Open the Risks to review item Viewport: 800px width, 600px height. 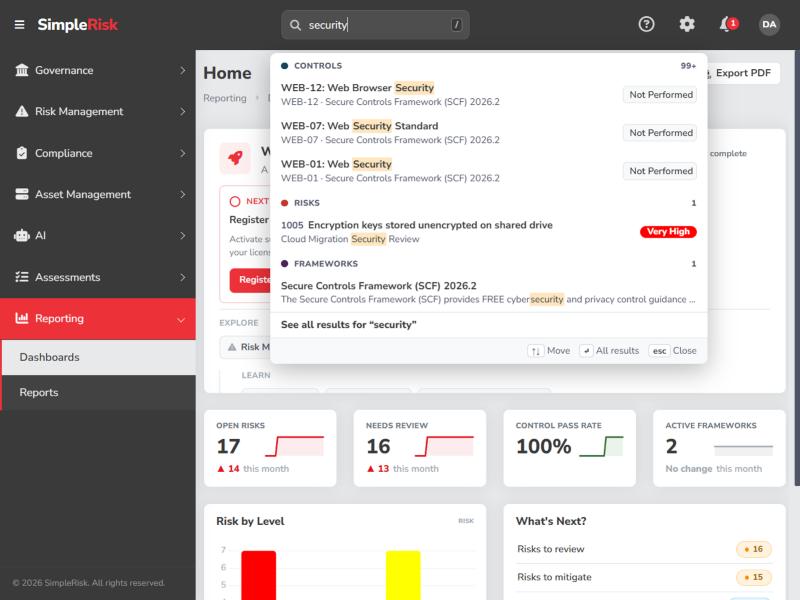[x=644, y=549]
